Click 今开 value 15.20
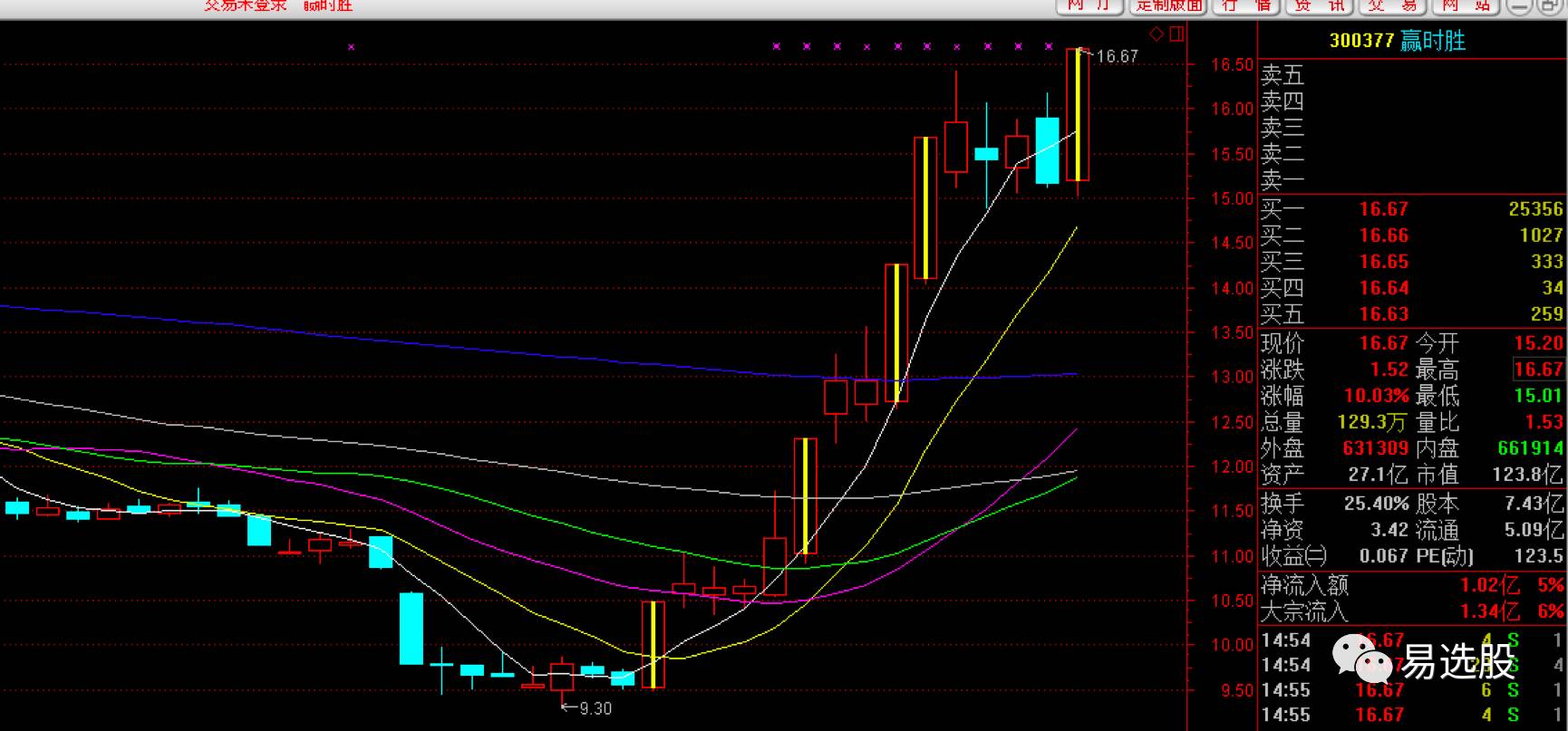 [1538, 343]
